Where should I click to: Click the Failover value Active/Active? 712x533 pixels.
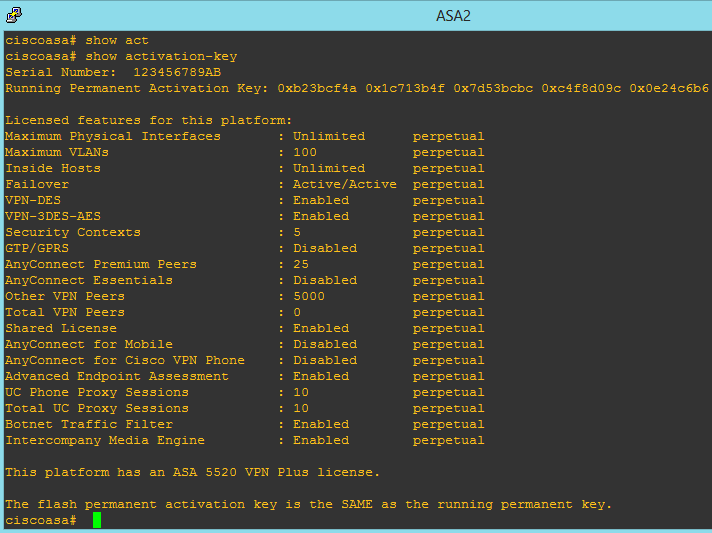coord(345,184)
